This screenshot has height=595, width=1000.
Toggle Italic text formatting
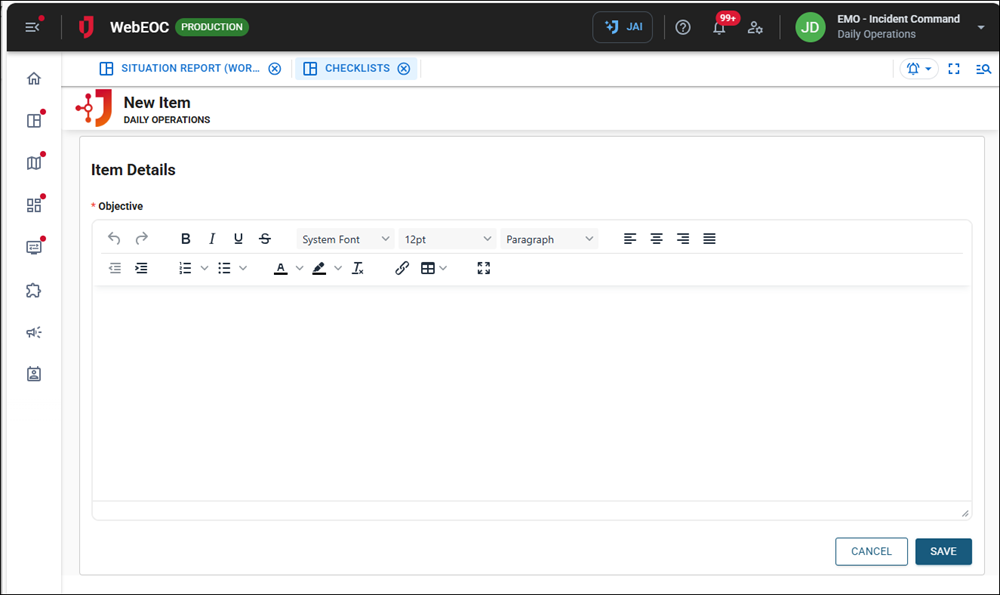[212, 239]
